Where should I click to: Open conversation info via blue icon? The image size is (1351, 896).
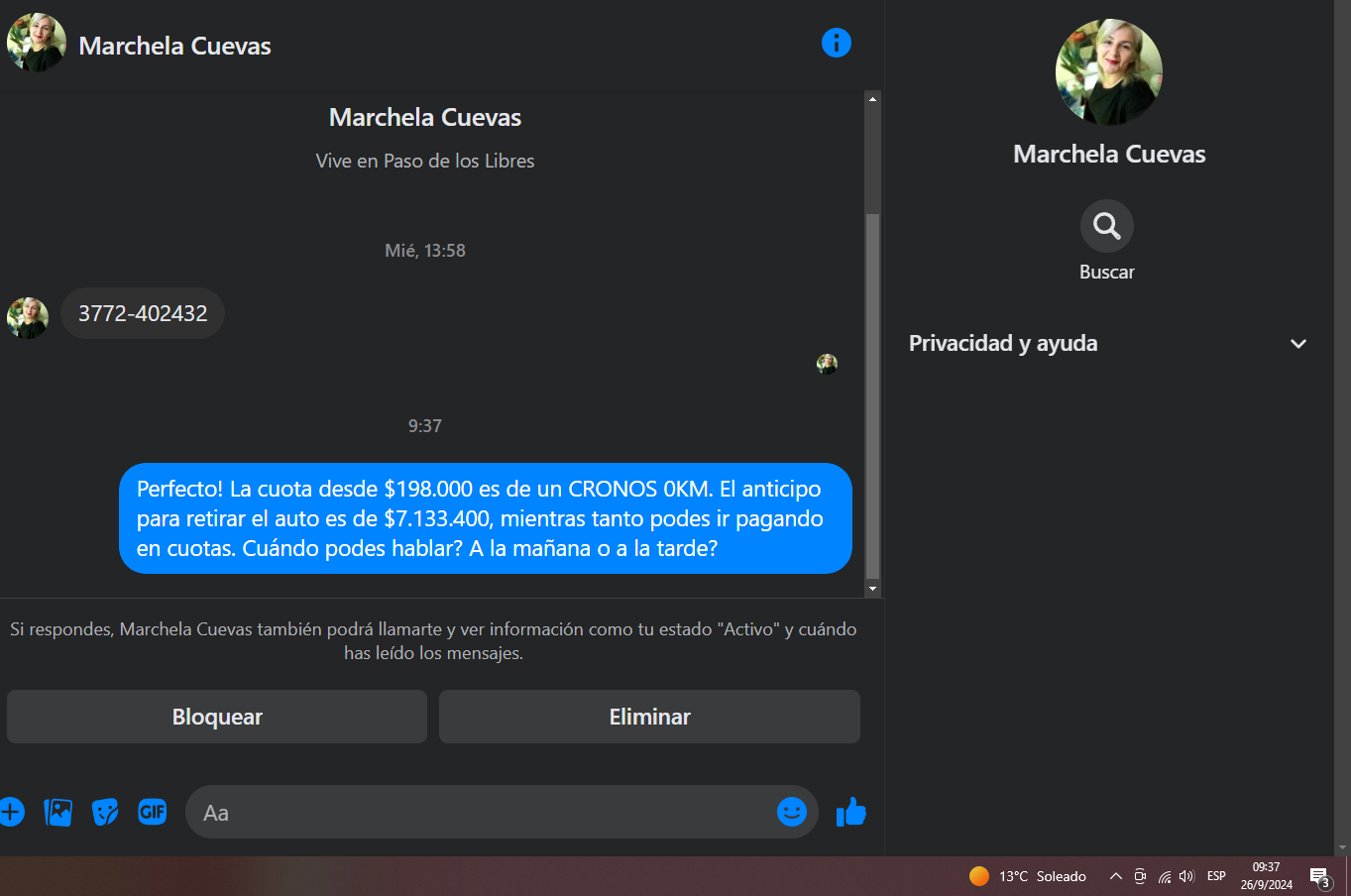[837, 43]
